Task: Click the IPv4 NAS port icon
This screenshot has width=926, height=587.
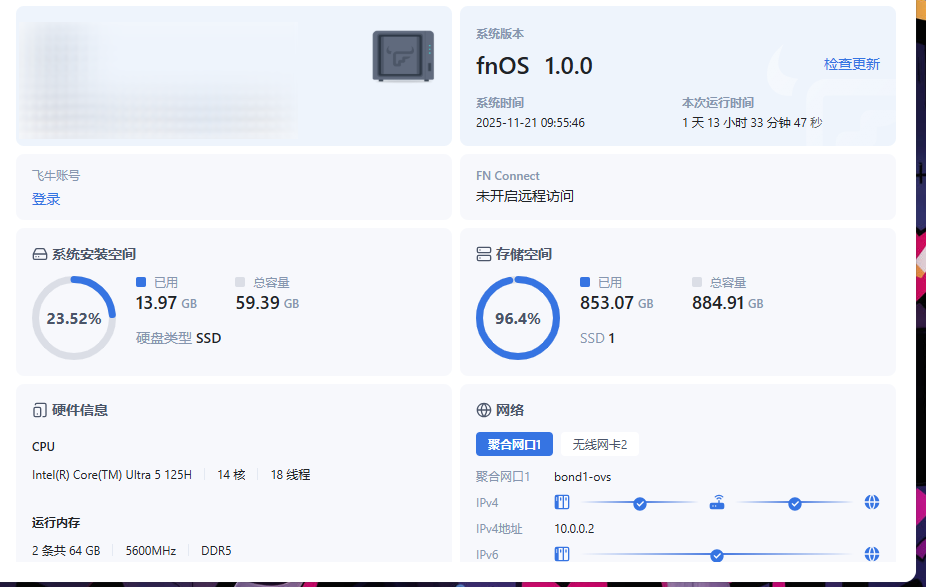Action: pyautogui.click(x=562, y=503)
